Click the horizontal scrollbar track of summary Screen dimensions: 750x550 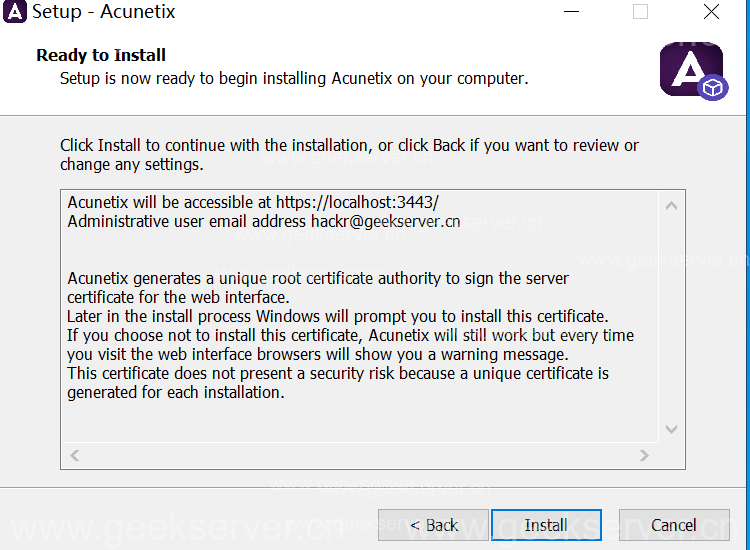(360, 455)
